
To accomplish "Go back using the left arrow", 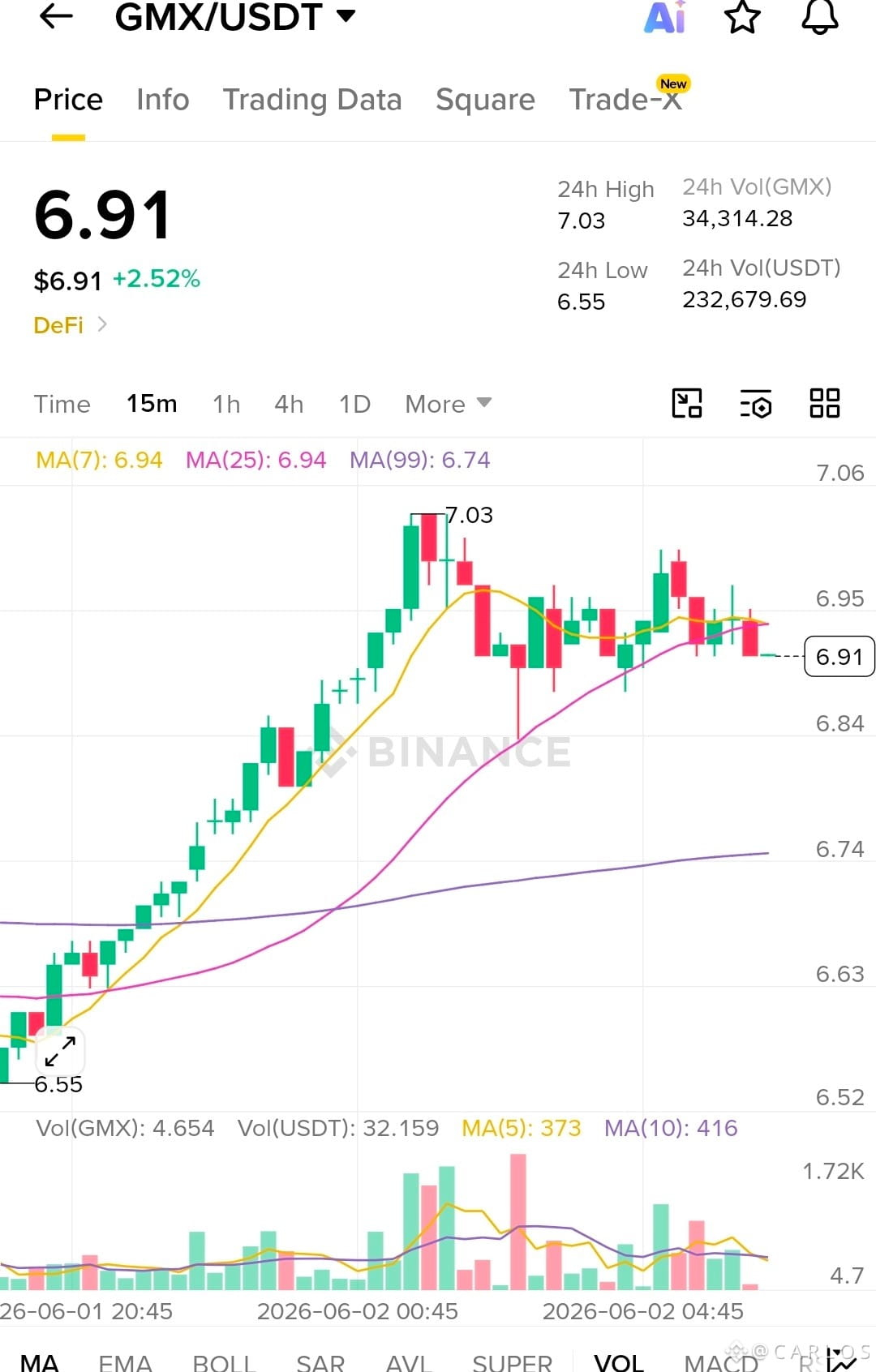I will tap(56, 15).
